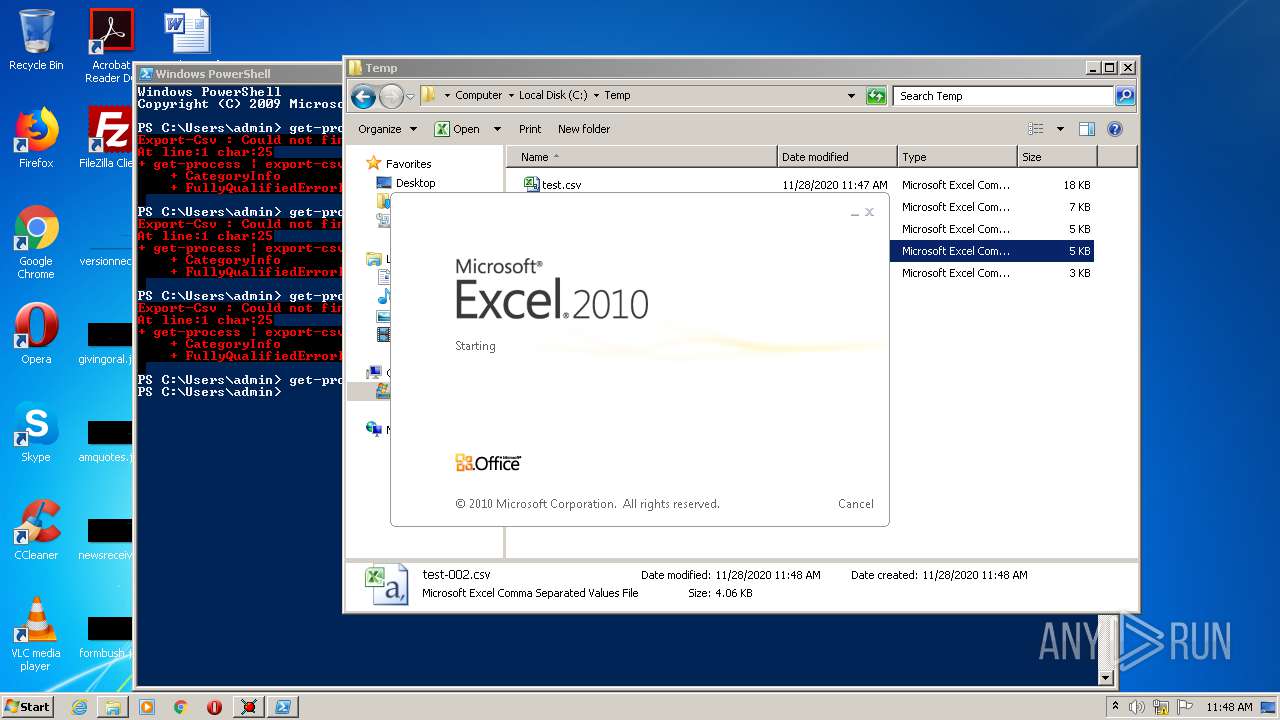Open the Start menu
Viewport: 1280px width, 720px height.
(27, 706)
